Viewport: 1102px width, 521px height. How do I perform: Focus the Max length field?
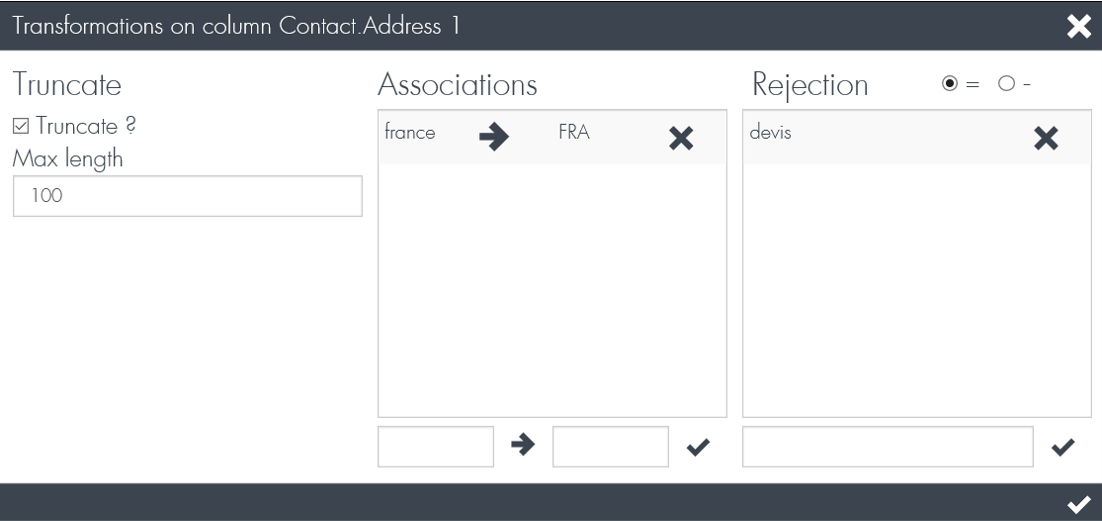click(188, 195)
